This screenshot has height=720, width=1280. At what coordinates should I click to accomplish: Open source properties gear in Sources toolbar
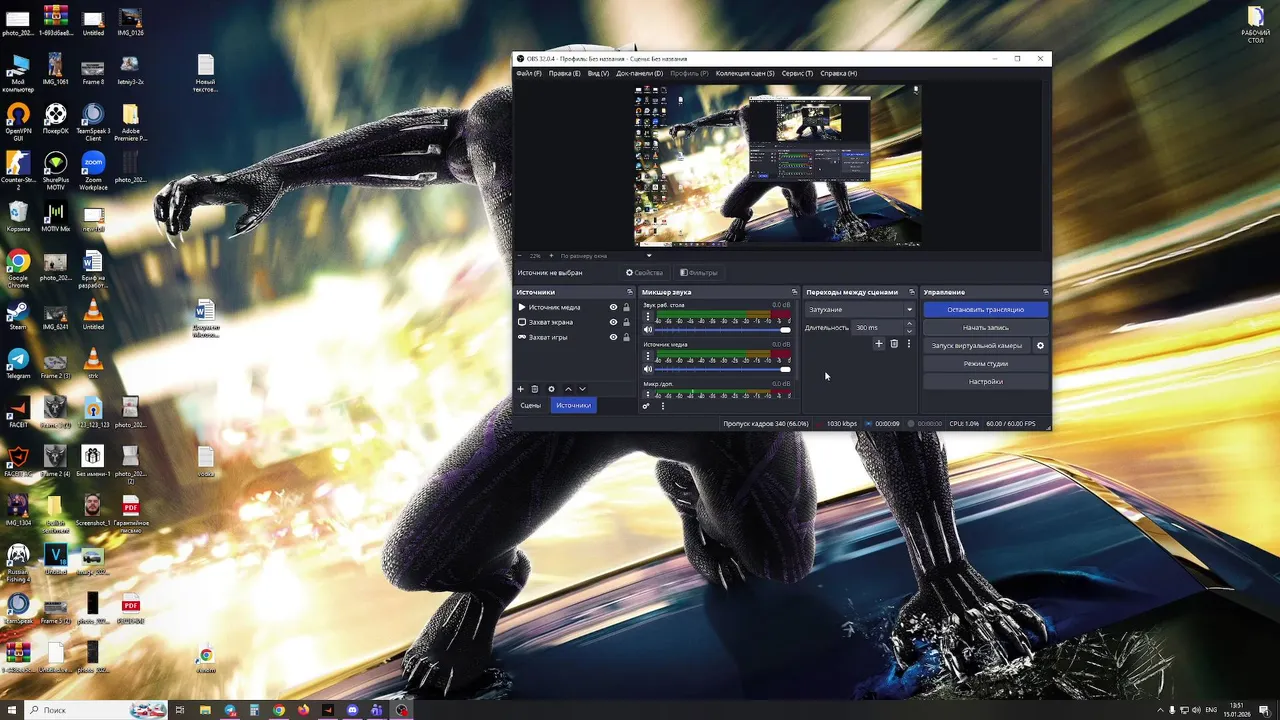(x=551, y=389)
